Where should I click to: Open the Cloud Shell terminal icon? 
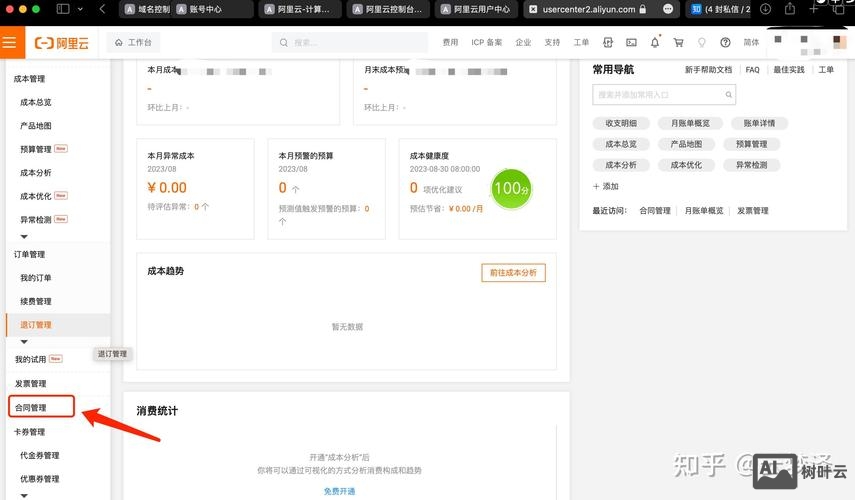point(631,43)
